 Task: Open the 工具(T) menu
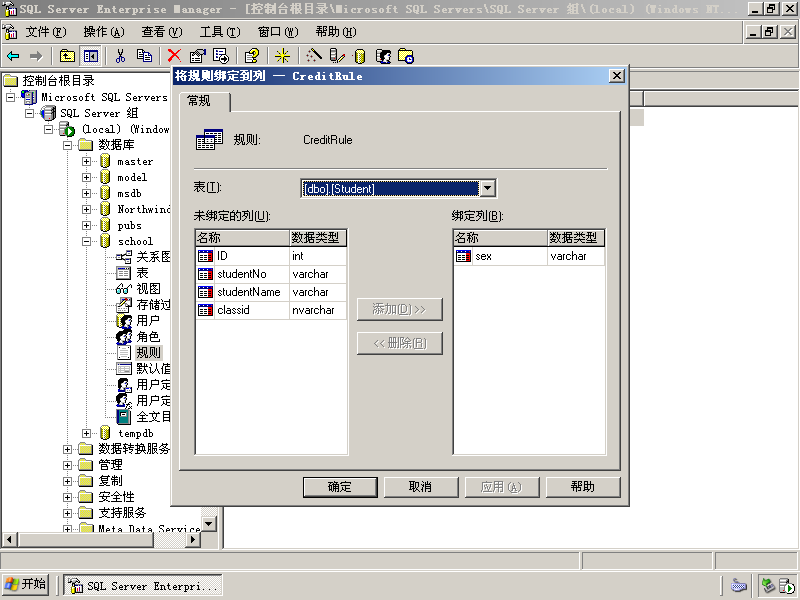coord(220,32)
